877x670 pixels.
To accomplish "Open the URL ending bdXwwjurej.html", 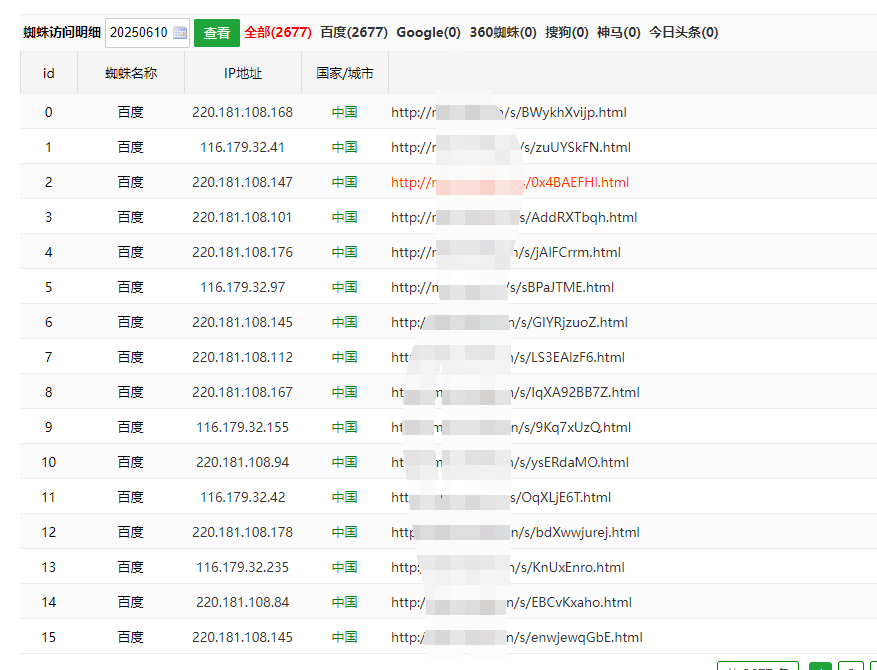I will pos(515,532).
